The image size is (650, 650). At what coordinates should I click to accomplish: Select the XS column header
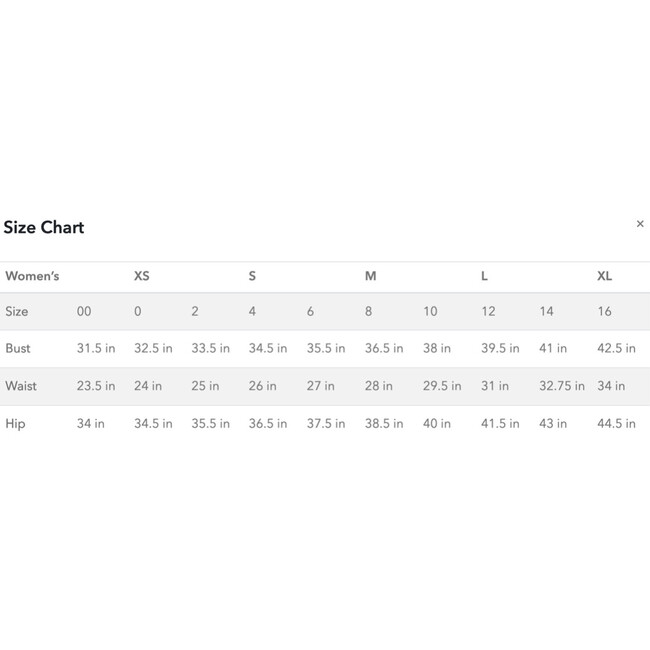(x=141, y=276)
